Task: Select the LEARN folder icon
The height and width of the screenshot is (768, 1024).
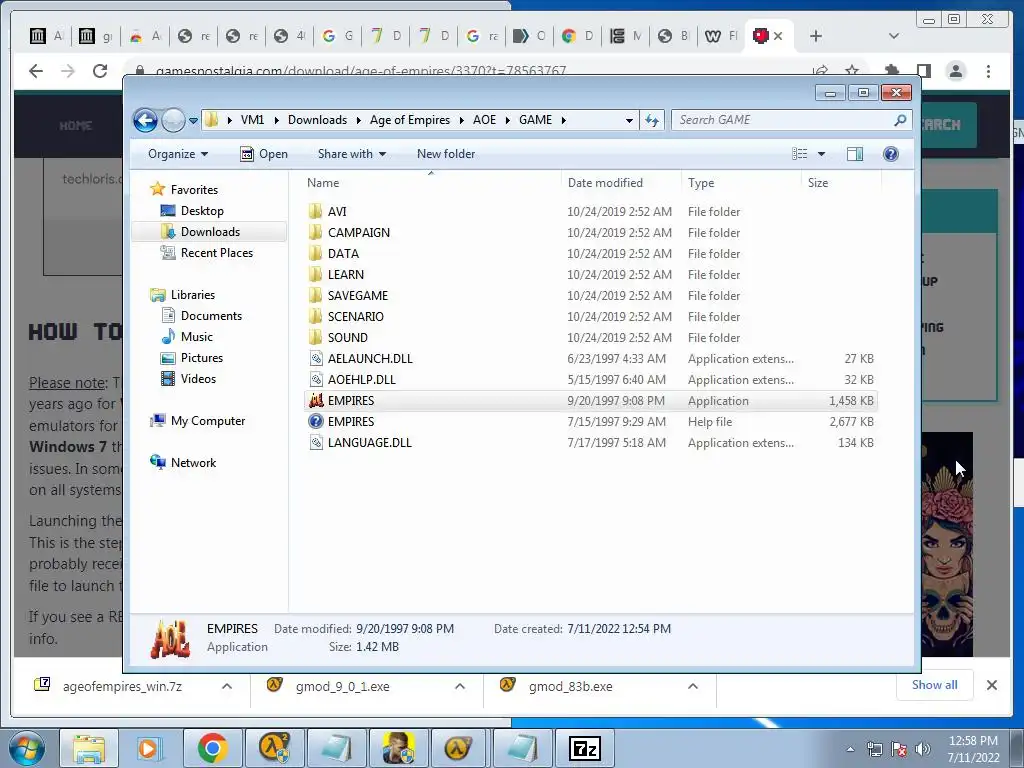Action: 315,274
